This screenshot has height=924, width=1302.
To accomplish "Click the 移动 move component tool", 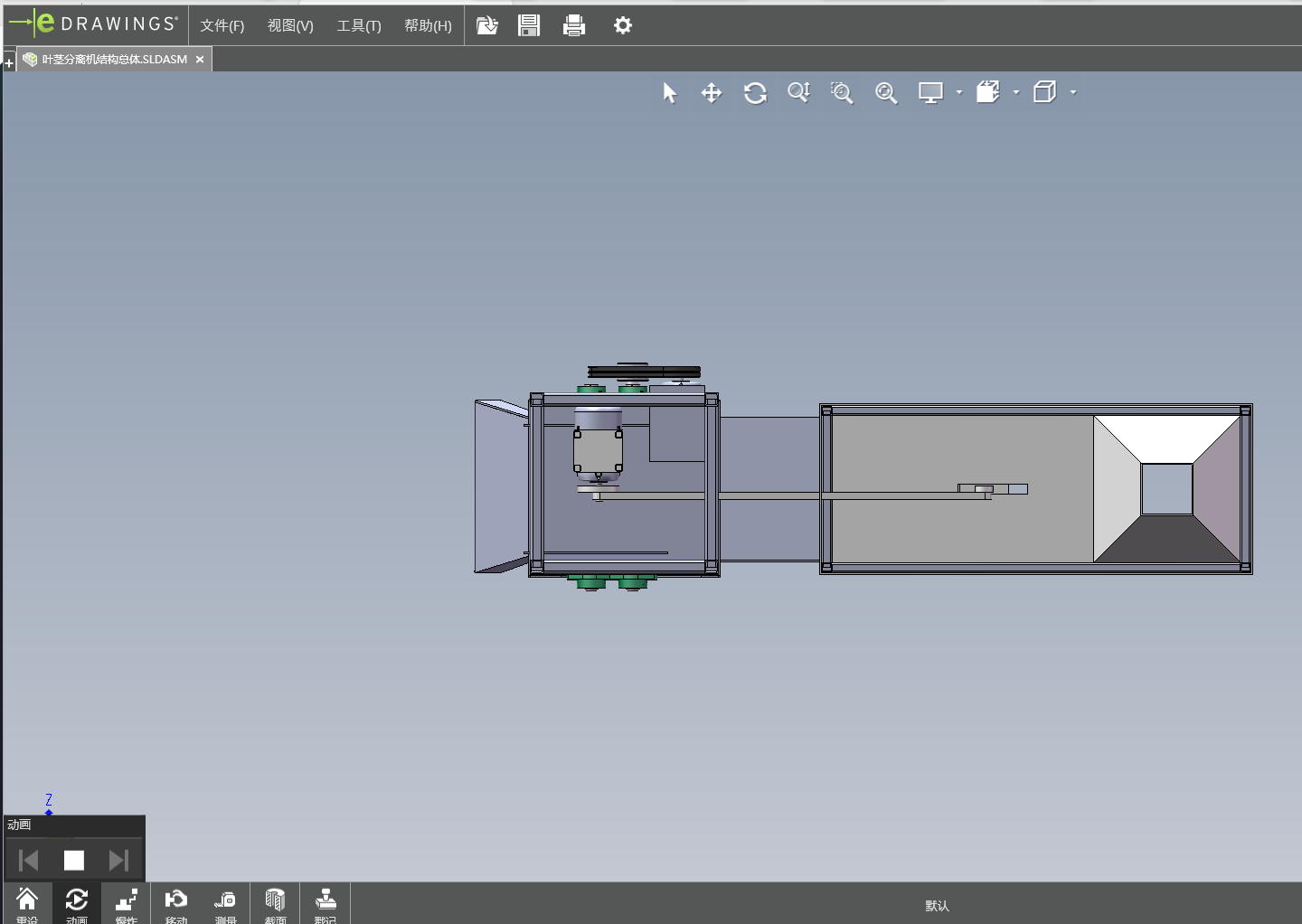I will [175, 903].
